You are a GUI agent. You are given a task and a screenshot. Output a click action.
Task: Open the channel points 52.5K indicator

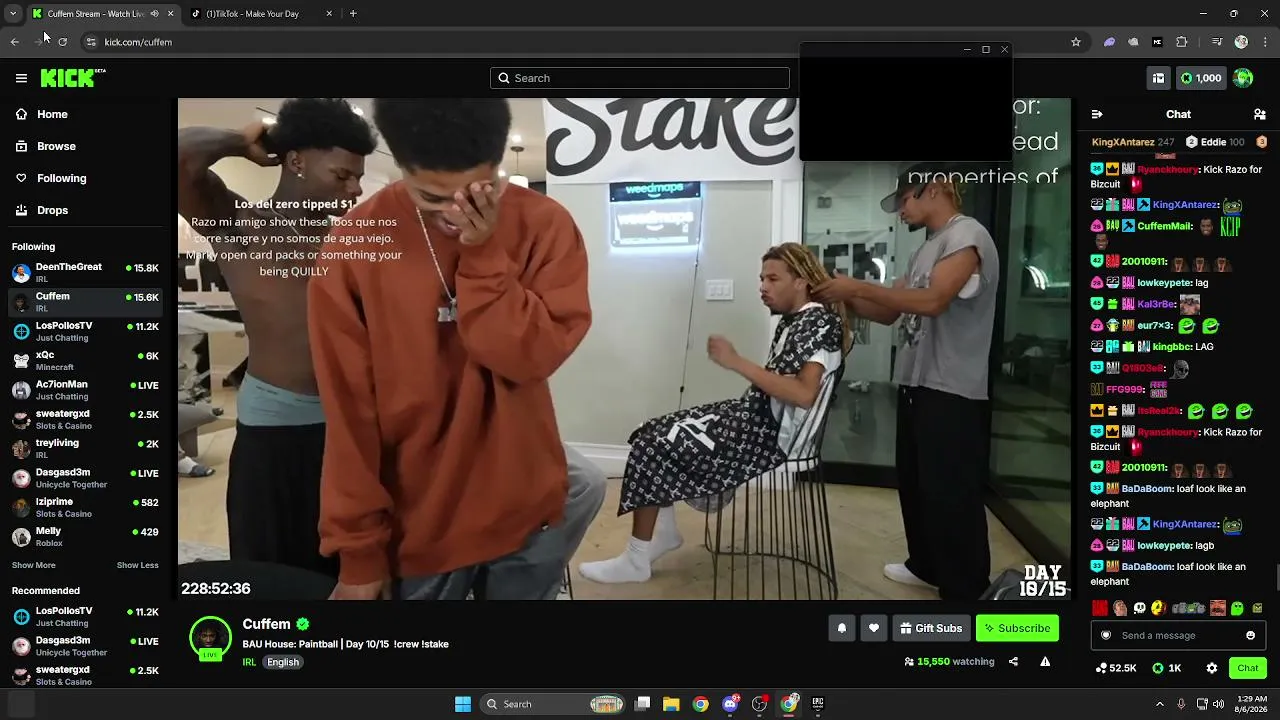click(x=1116, y=668)
